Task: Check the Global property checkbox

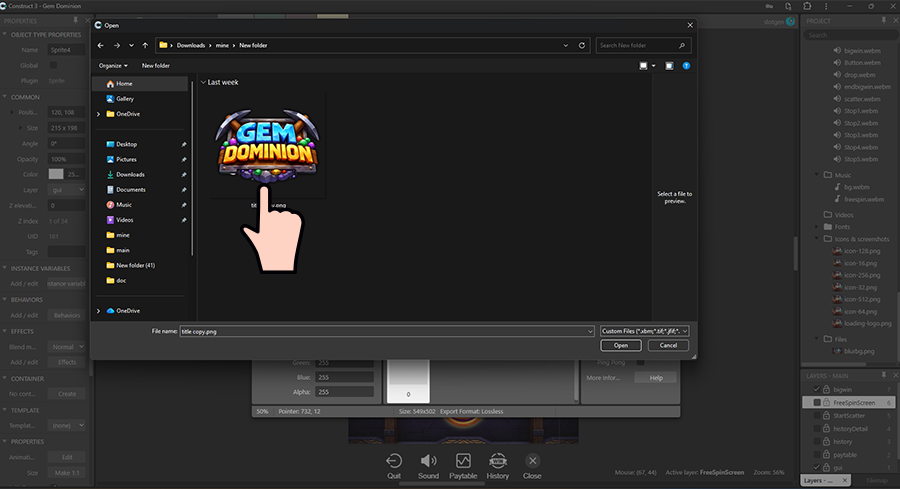Action: [x=54, y=65]
